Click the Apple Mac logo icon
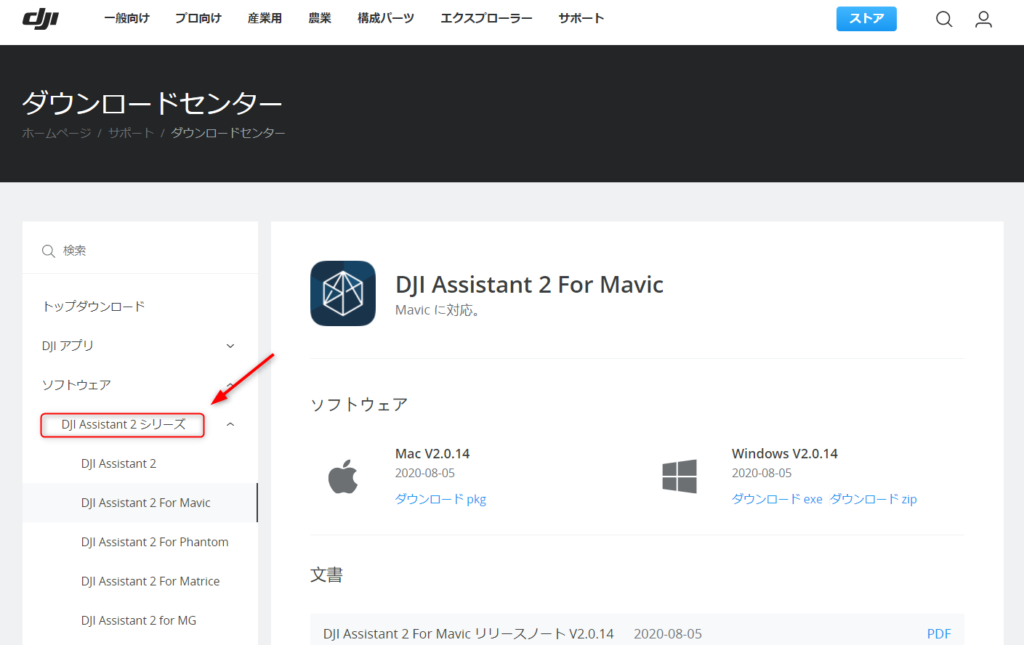The width and height of the screenshot is (1024, 645). tap(343, 477)
